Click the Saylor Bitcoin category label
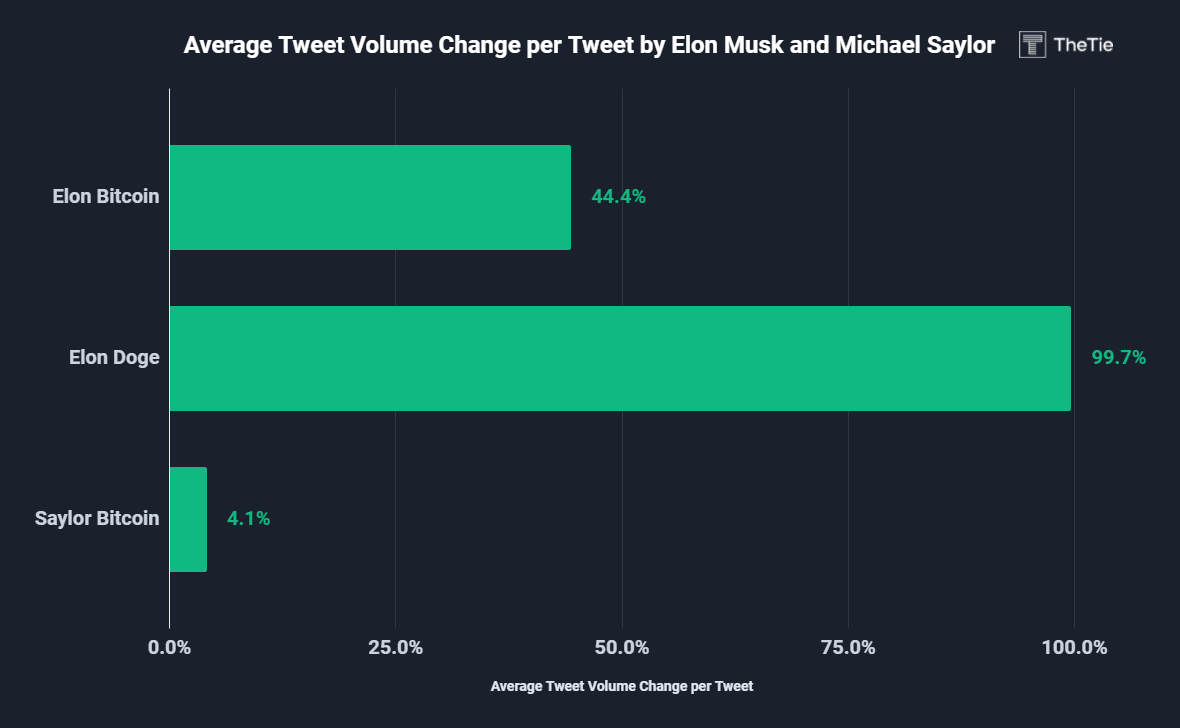This screenshot has height=728, width=1180. [x=97, y=519]
